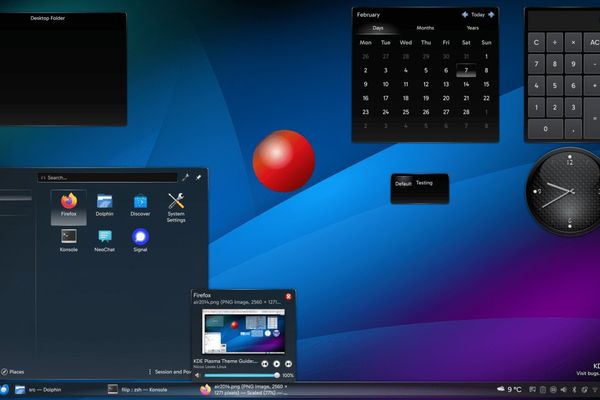The width and height of the screenshot is (600, 400).
Task: Switch calendar to the Months tab
Action: (425, 28)
